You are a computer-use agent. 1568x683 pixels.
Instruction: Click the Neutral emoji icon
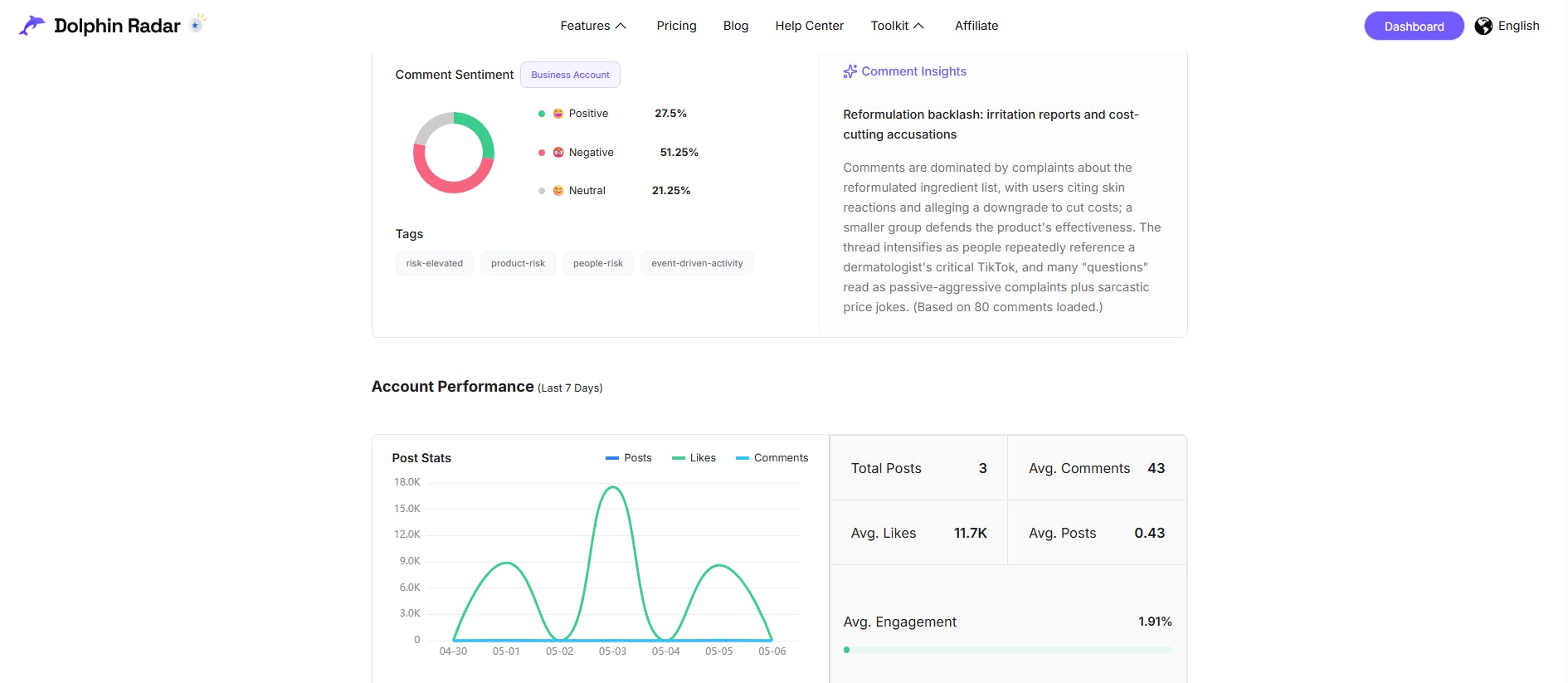[x=558, y=191]
